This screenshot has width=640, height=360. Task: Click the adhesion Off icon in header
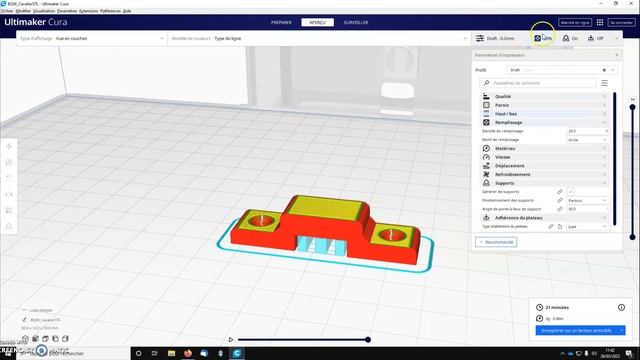point(591,38)
